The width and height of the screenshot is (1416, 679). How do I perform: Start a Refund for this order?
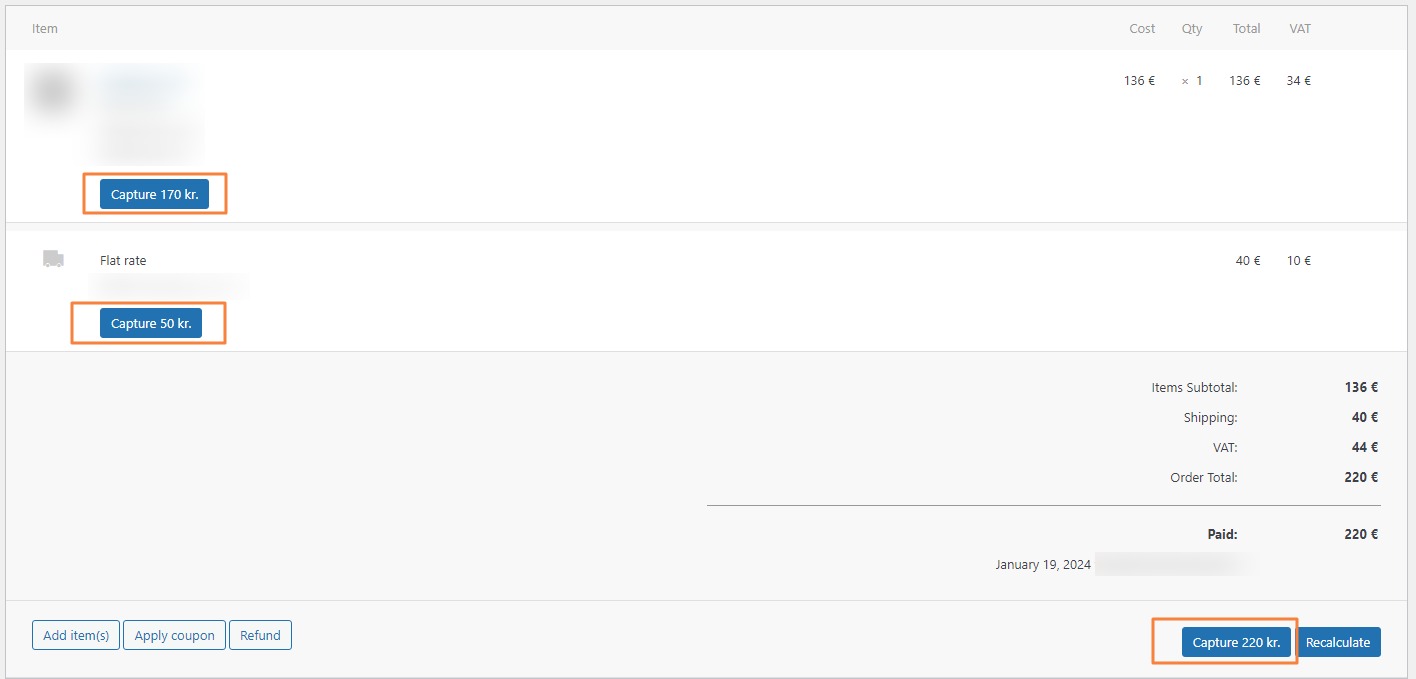click(260, 635)
